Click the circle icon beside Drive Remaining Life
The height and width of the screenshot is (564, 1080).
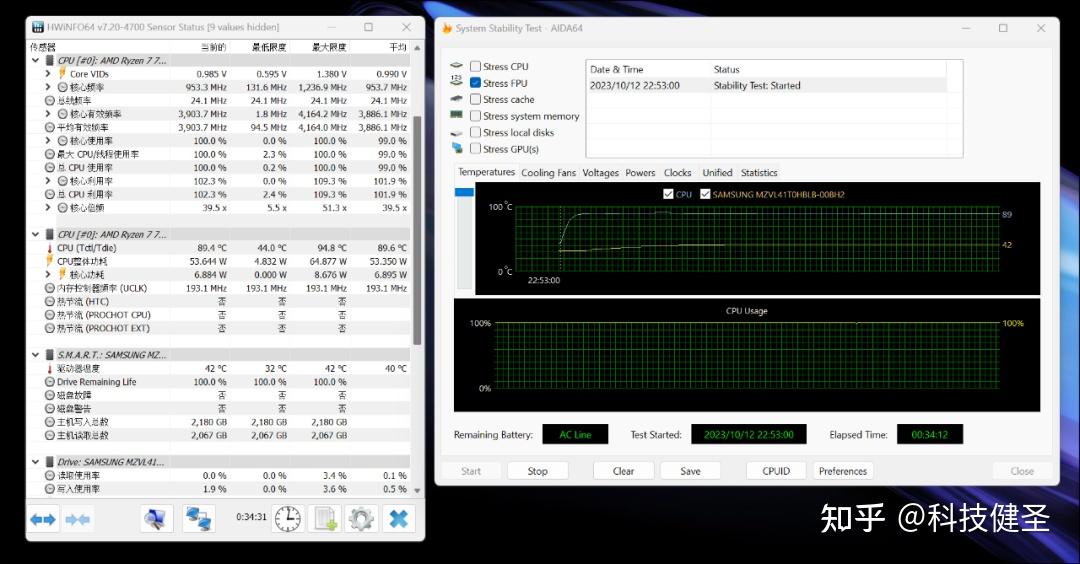(x=50, y=382)
